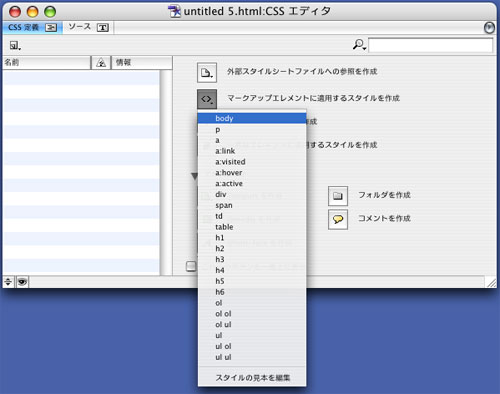Select the ol ol menu entry
The image size is (500, 394).
click(252, 314)
